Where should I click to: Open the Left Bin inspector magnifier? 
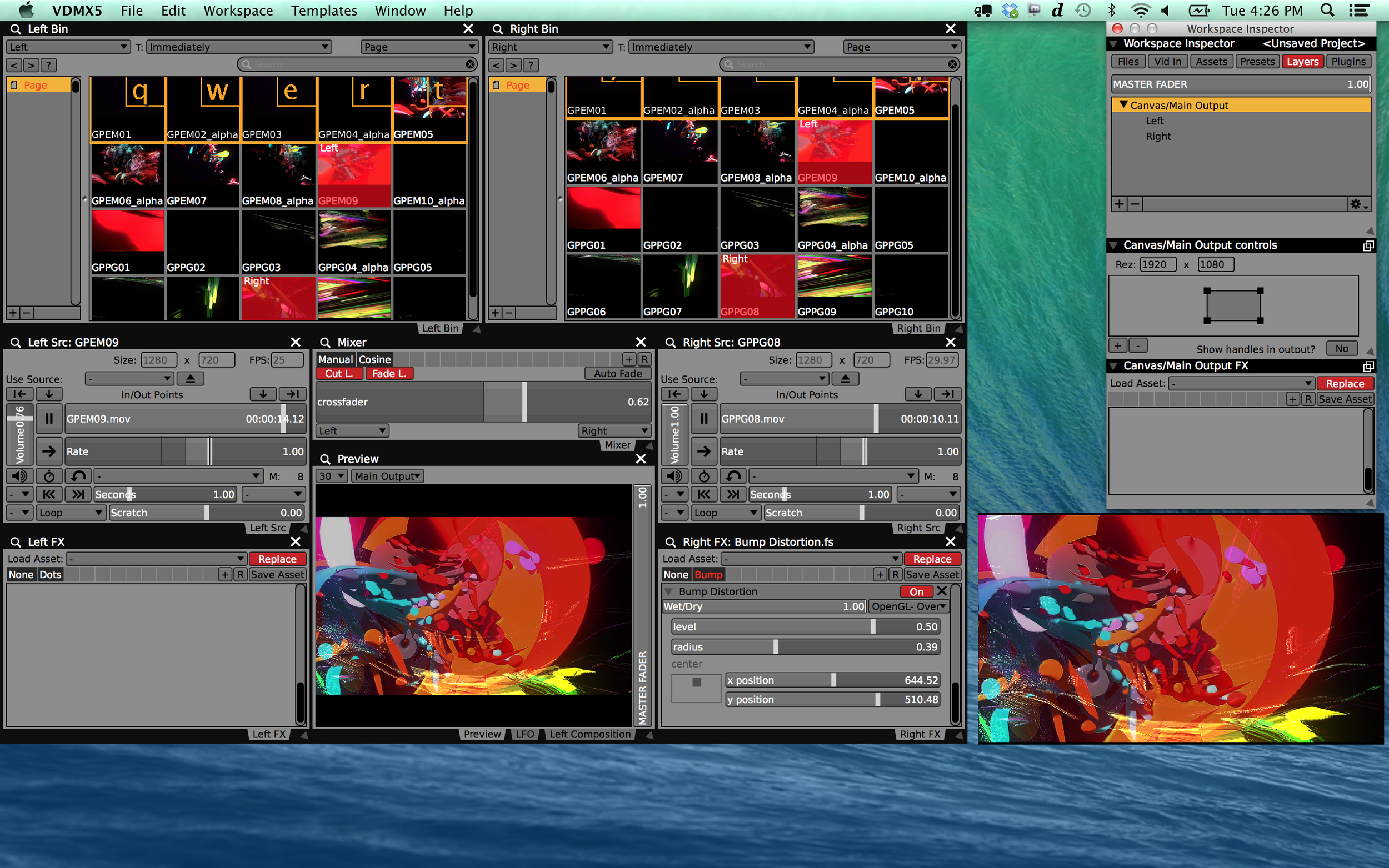pos(16,29)
